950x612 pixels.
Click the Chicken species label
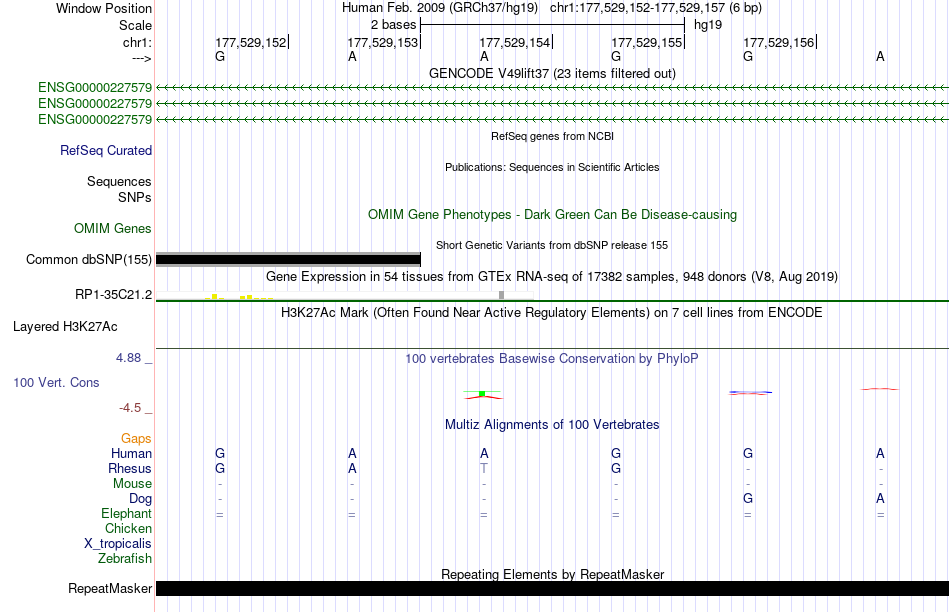pos(128,528)
